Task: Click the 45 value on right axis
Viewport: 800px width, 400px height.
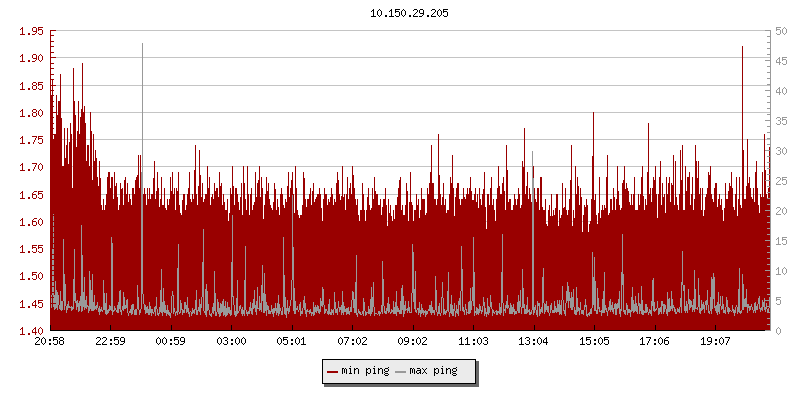Action: coord(779,61)
